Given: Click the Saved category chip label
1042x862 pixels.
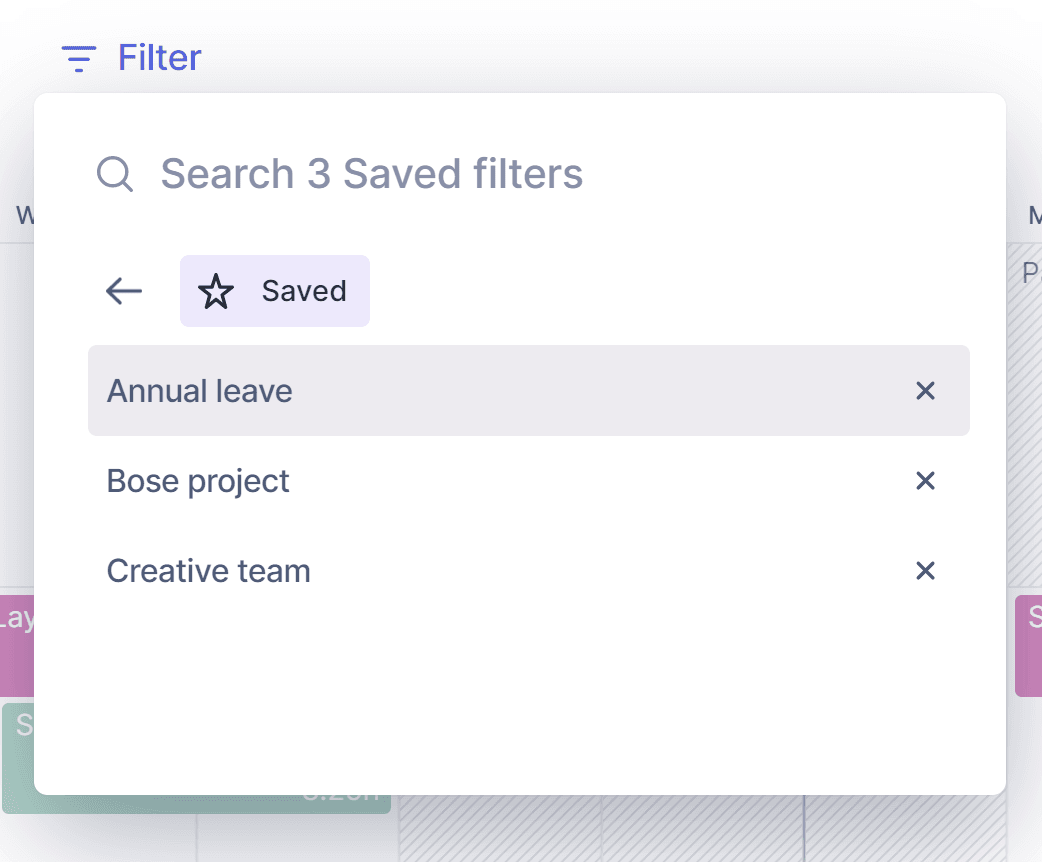Looking at the screenshot, I should pos(303,291).
